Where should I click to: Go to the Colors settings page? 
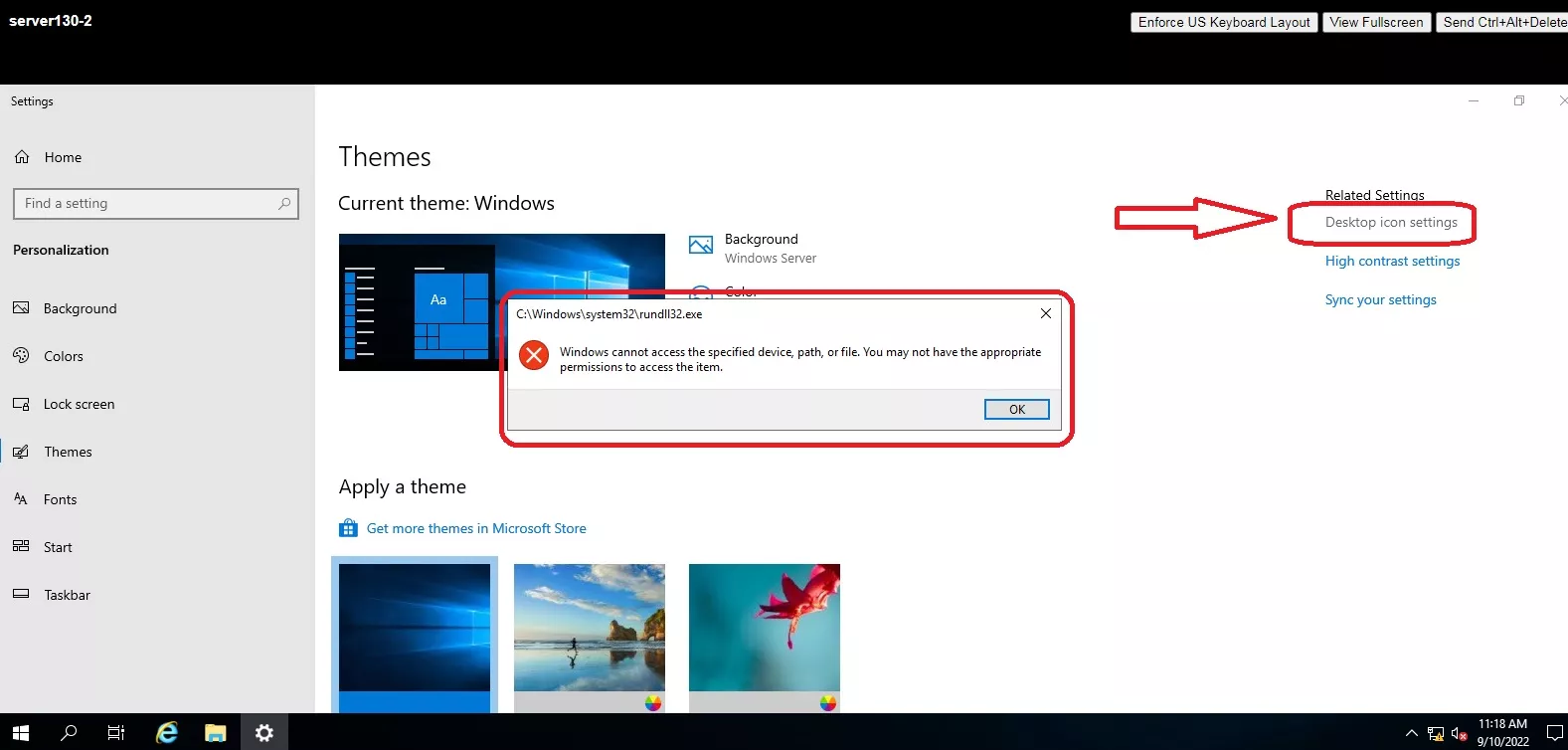(64, 356)
